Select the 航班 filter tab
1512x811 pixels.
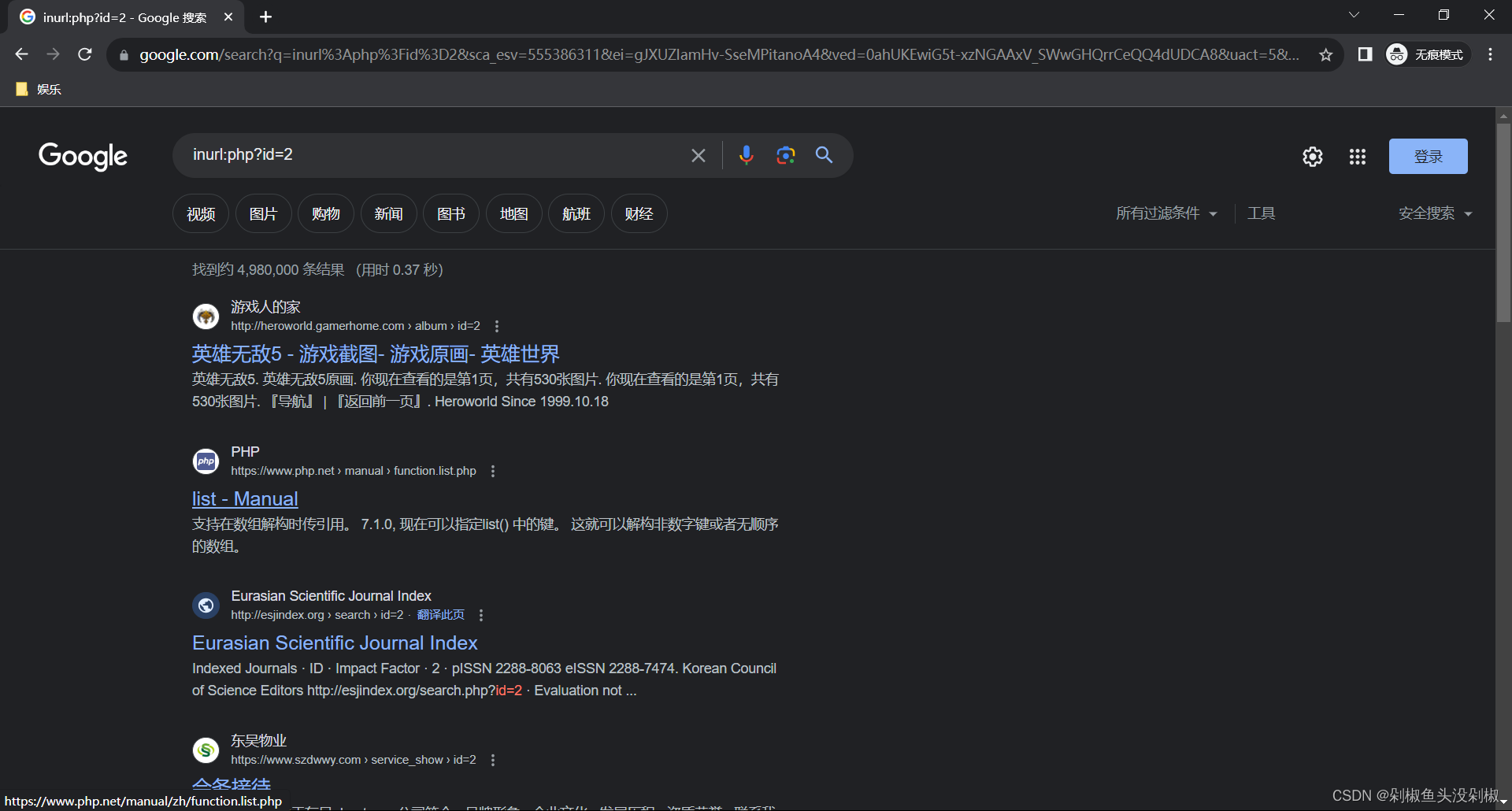click(576, 214)
